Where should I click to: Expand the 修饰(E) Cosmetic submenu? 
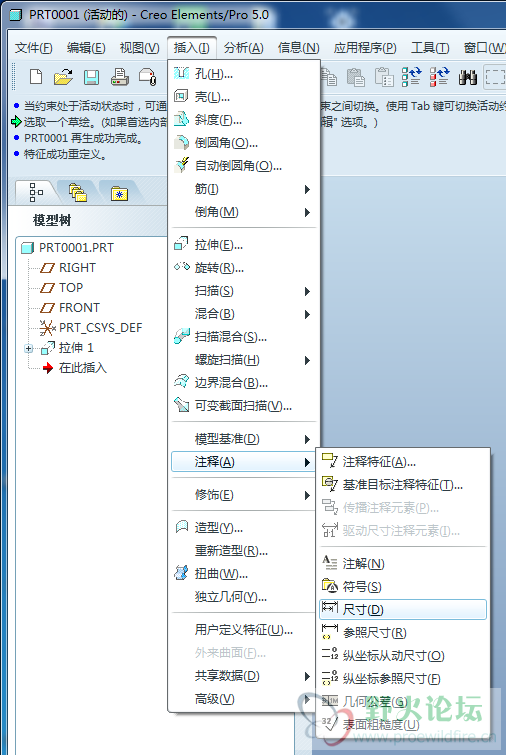[244, 495]
